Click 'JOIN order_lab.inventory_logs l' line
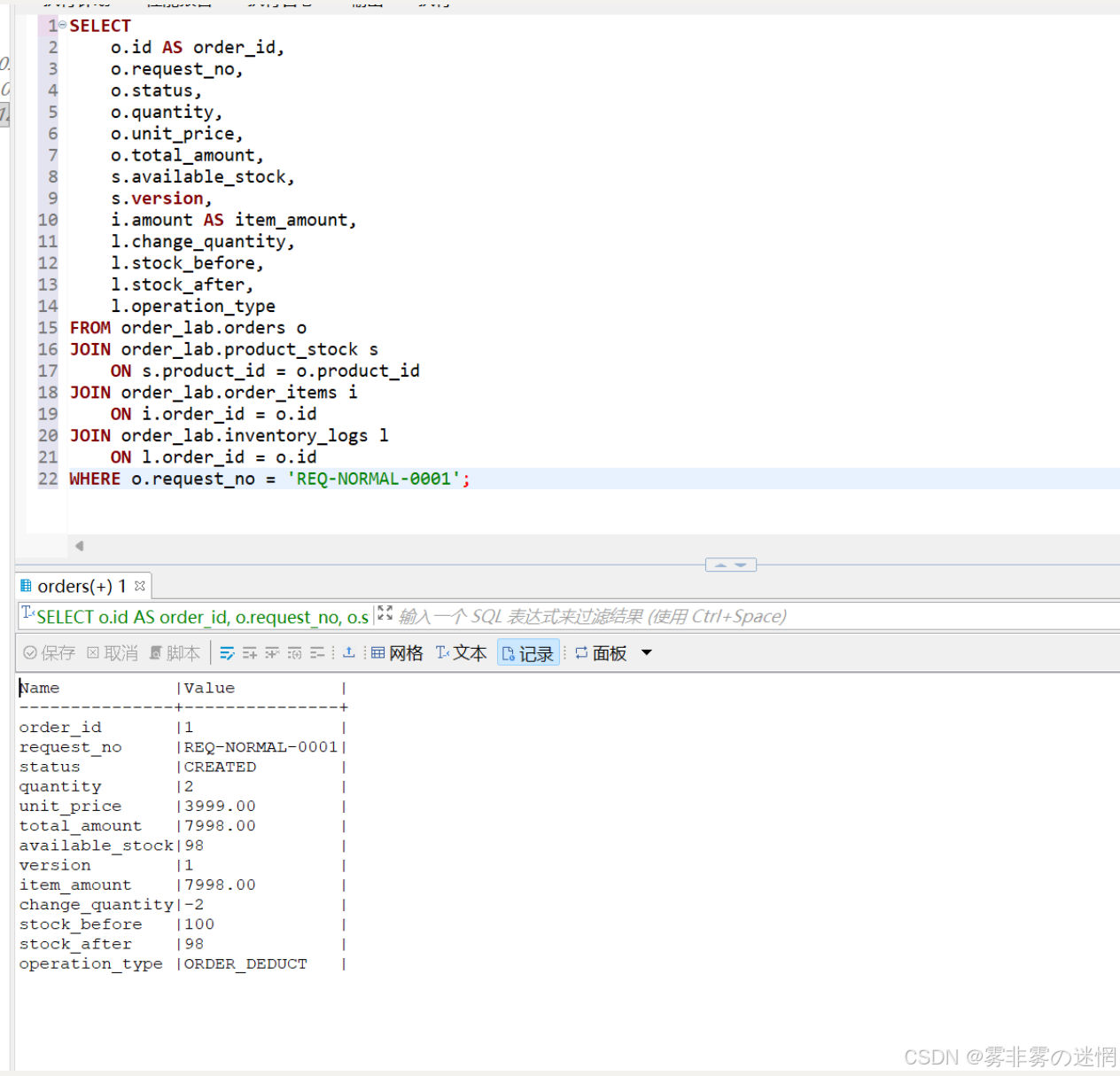Image resolution: width=1120 pixels, height=1076 pixels. (229, 435)
